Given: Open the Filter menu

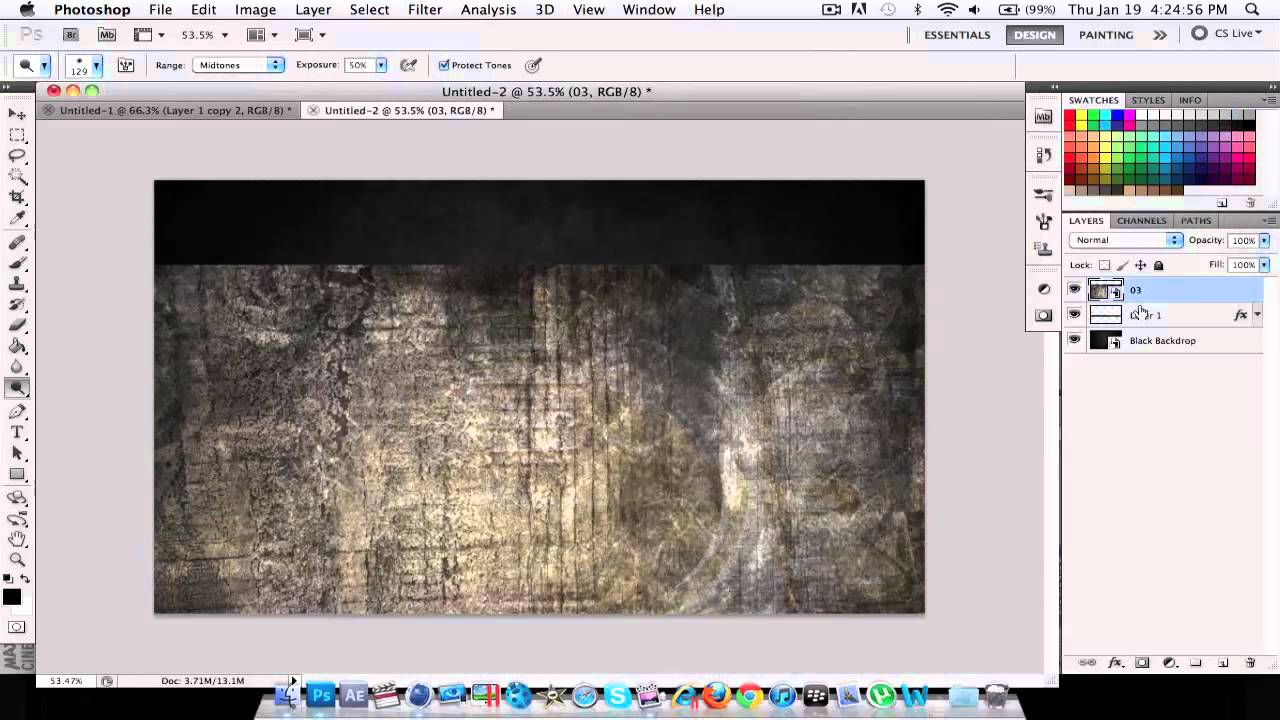Looking at the screenshot, I should pyautogui.click(x=425, y=10).
